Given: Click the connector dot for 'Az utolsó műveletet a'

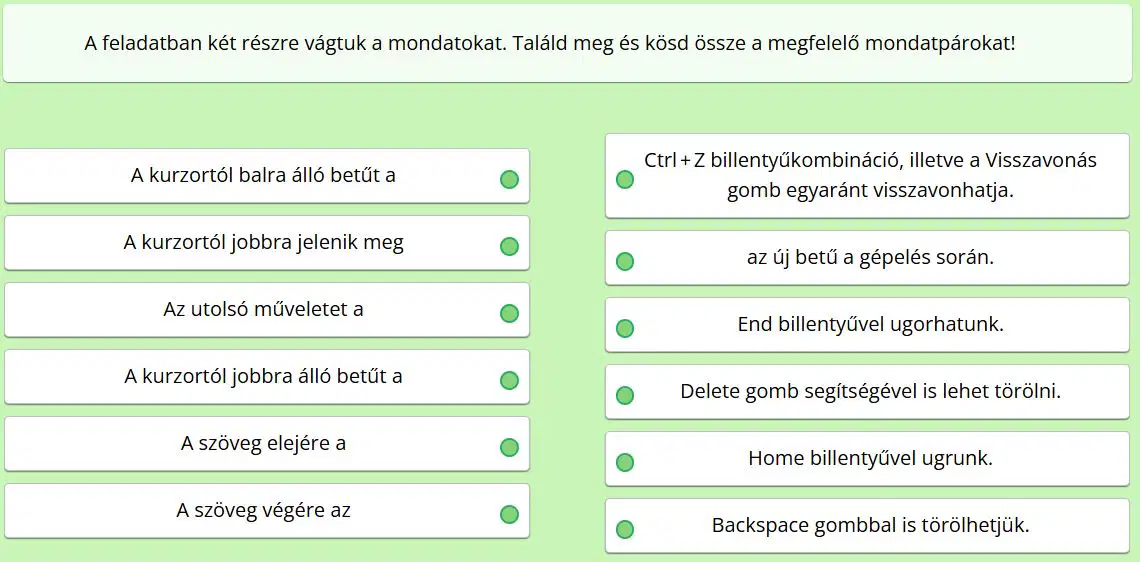Looking at the screenshot, I should click(510, 313).
